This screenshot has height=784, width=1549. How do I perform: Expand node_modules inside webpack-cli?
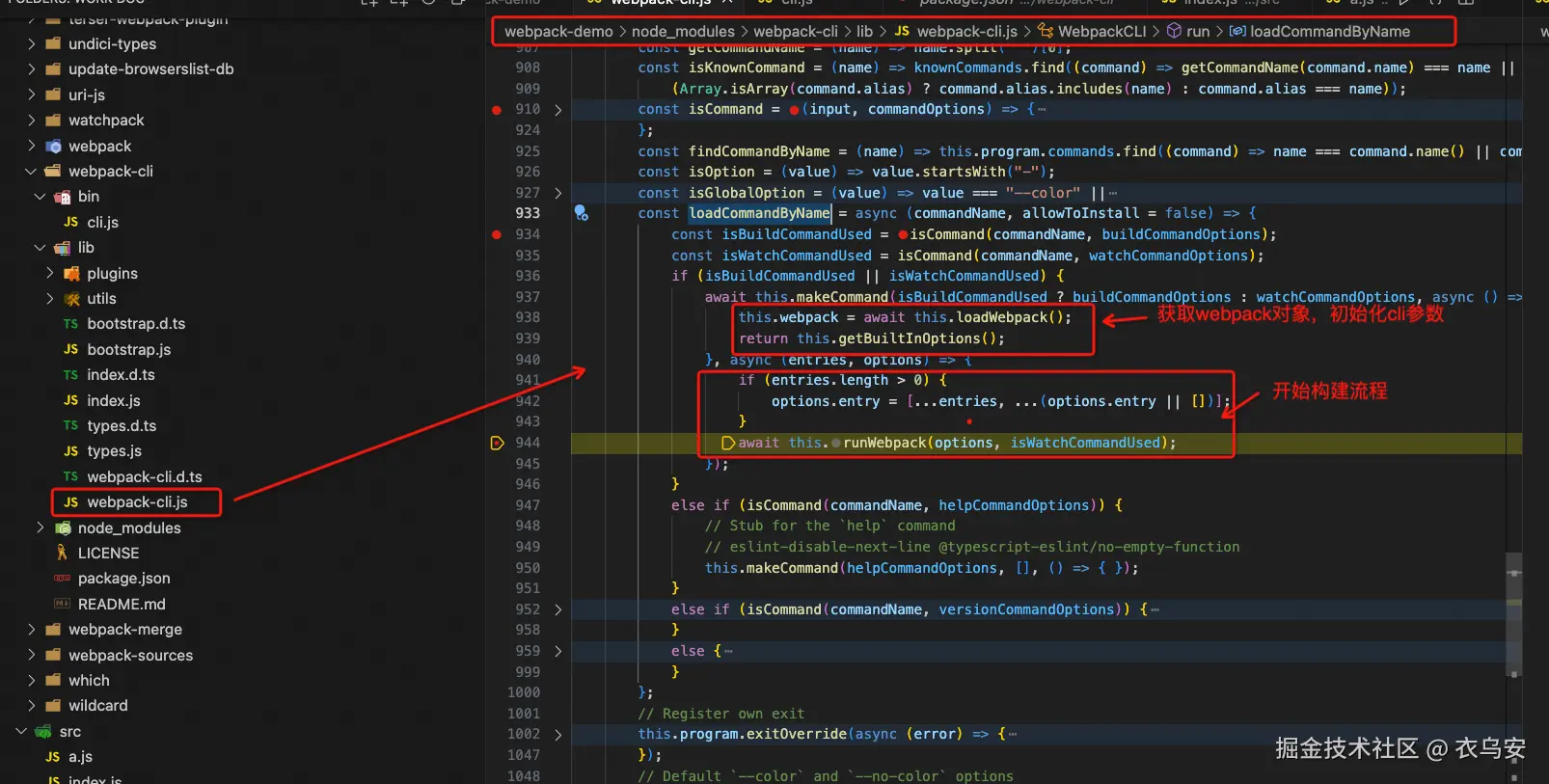[40, 527]
